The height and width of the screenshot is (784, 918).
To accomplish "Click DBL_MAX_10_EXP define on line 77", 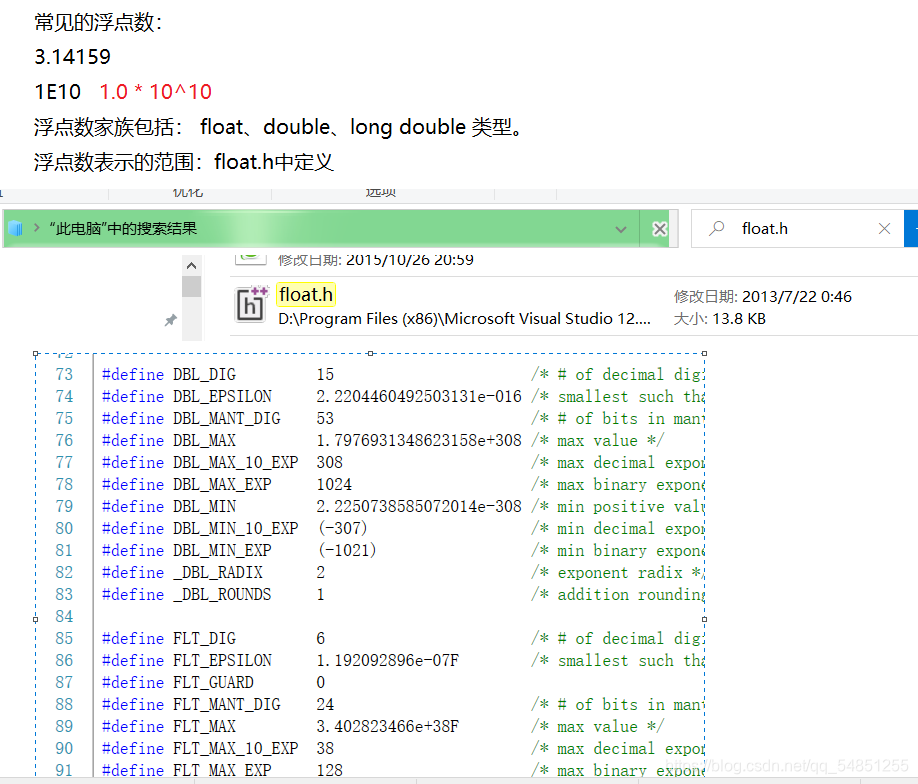I will pos(200,462).
